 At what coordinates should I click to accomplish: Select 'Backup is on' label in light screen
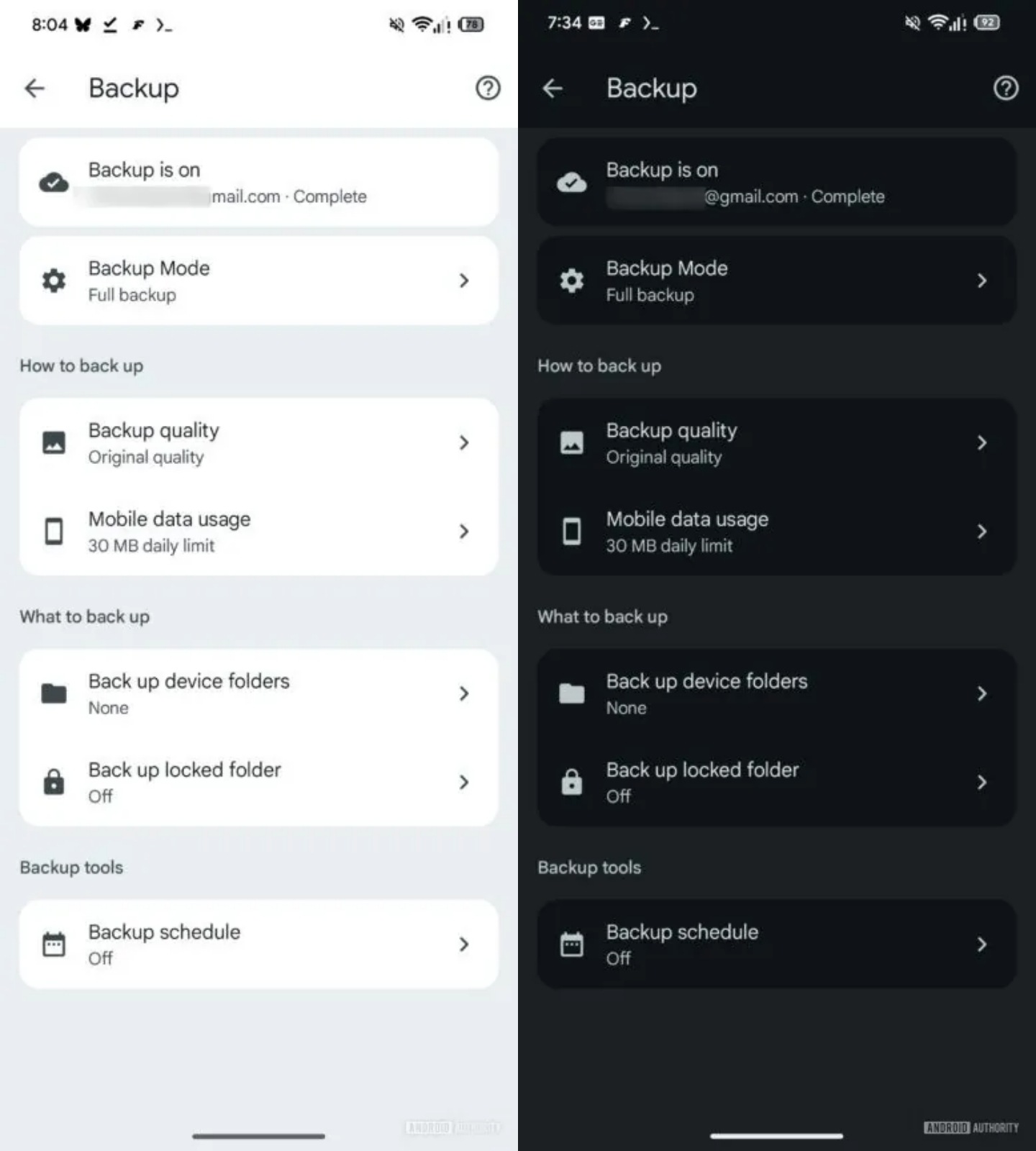tap(144, 170)
